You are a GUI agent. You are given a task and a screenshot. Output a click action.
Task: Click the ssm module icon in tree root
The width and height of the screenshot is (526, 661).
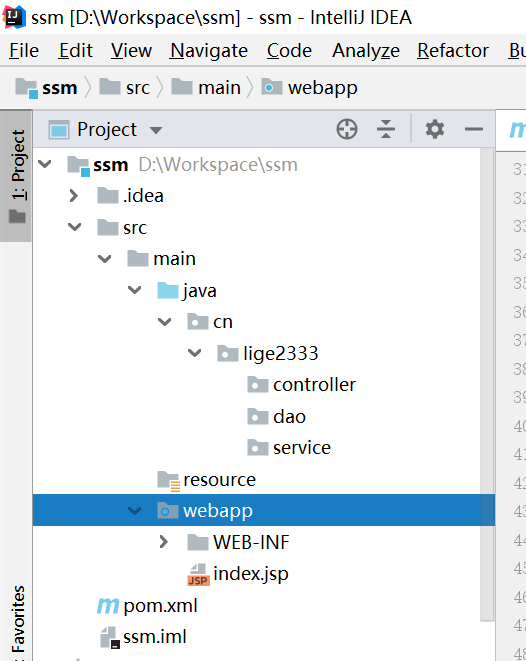[x=78, y=166]
